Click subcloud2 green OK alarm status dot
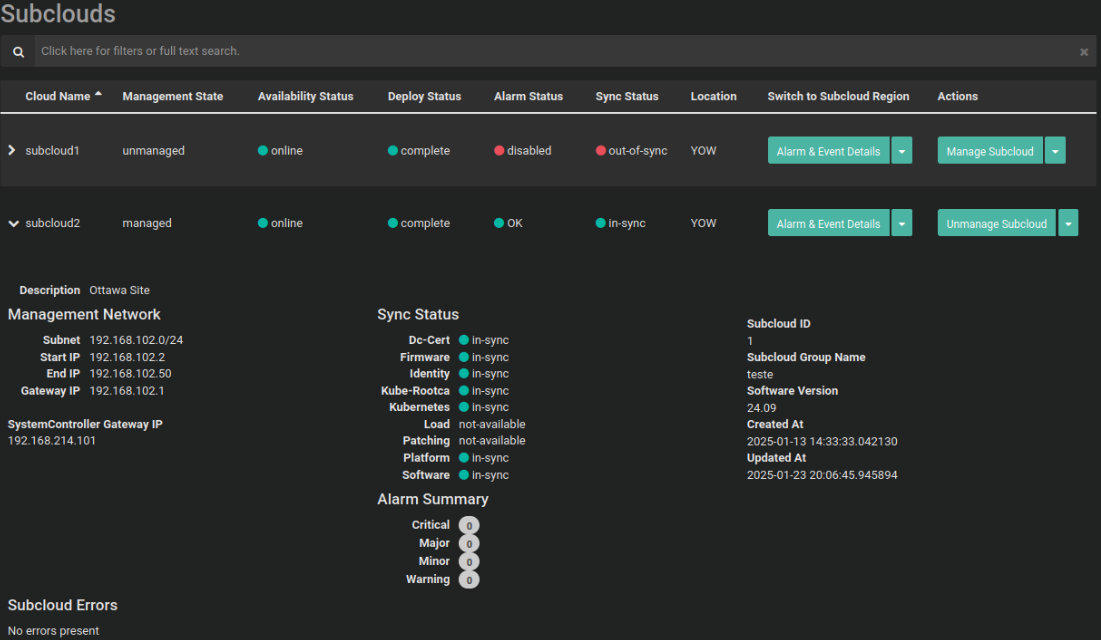The image size is (1101, 640). tap(499, 224)
